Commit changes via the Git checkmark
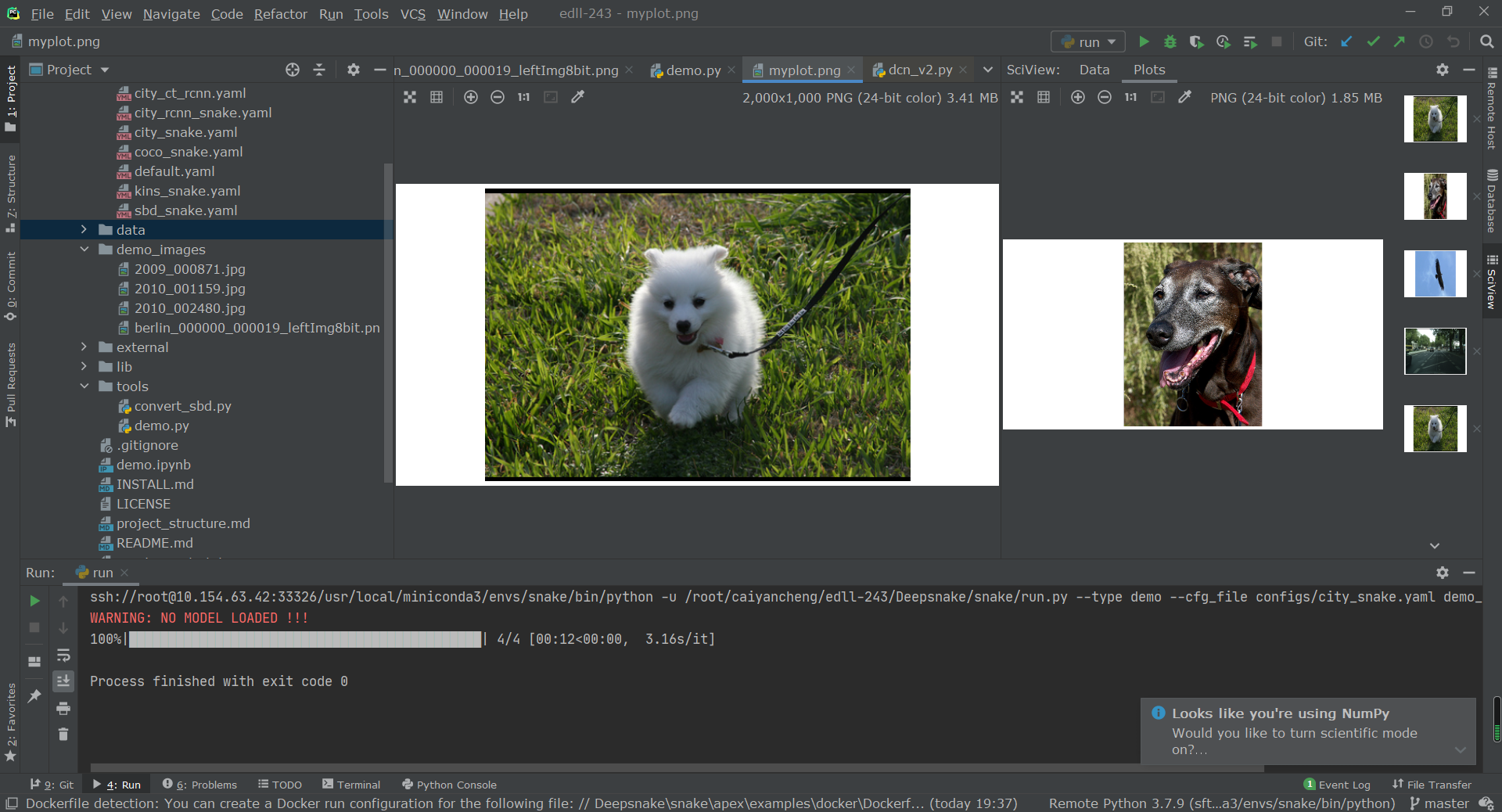 [1374, 41]
